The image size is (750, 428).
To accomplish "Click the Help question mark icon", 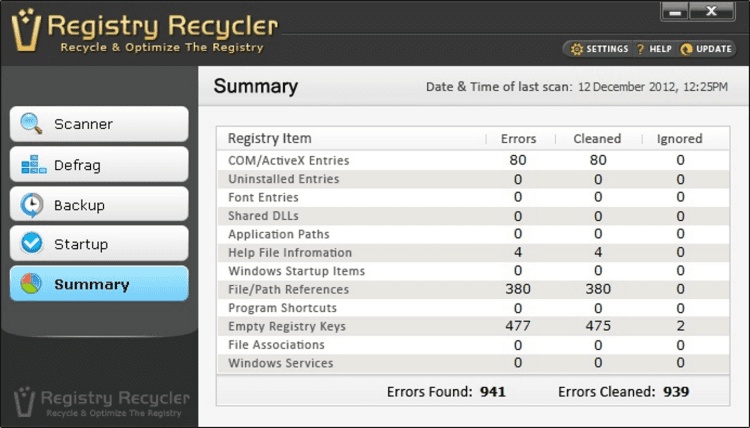I will 640,49.
